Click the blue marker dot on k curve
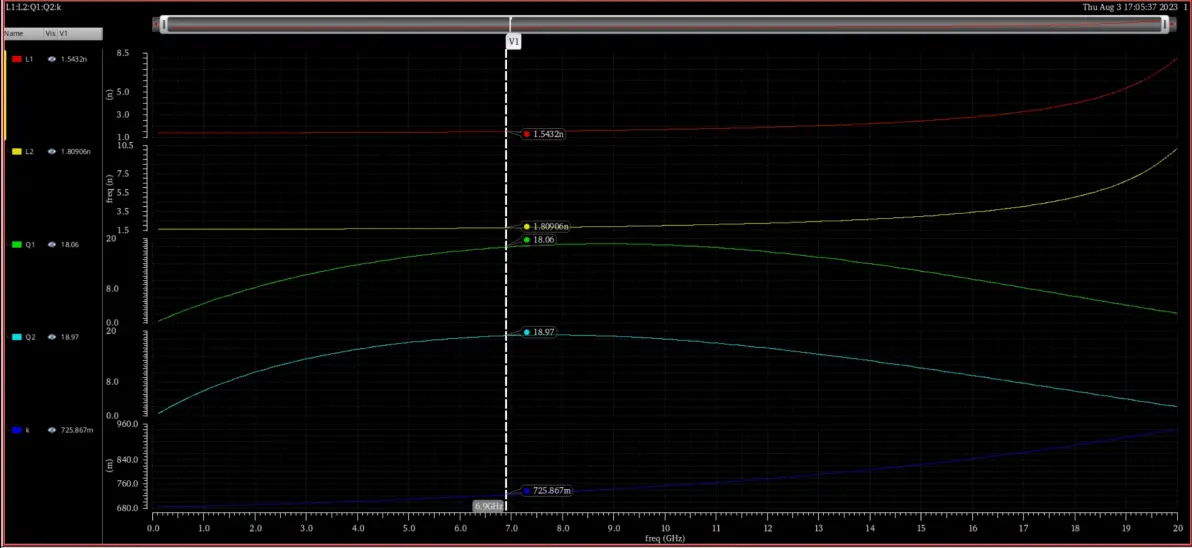 [526, 491]
